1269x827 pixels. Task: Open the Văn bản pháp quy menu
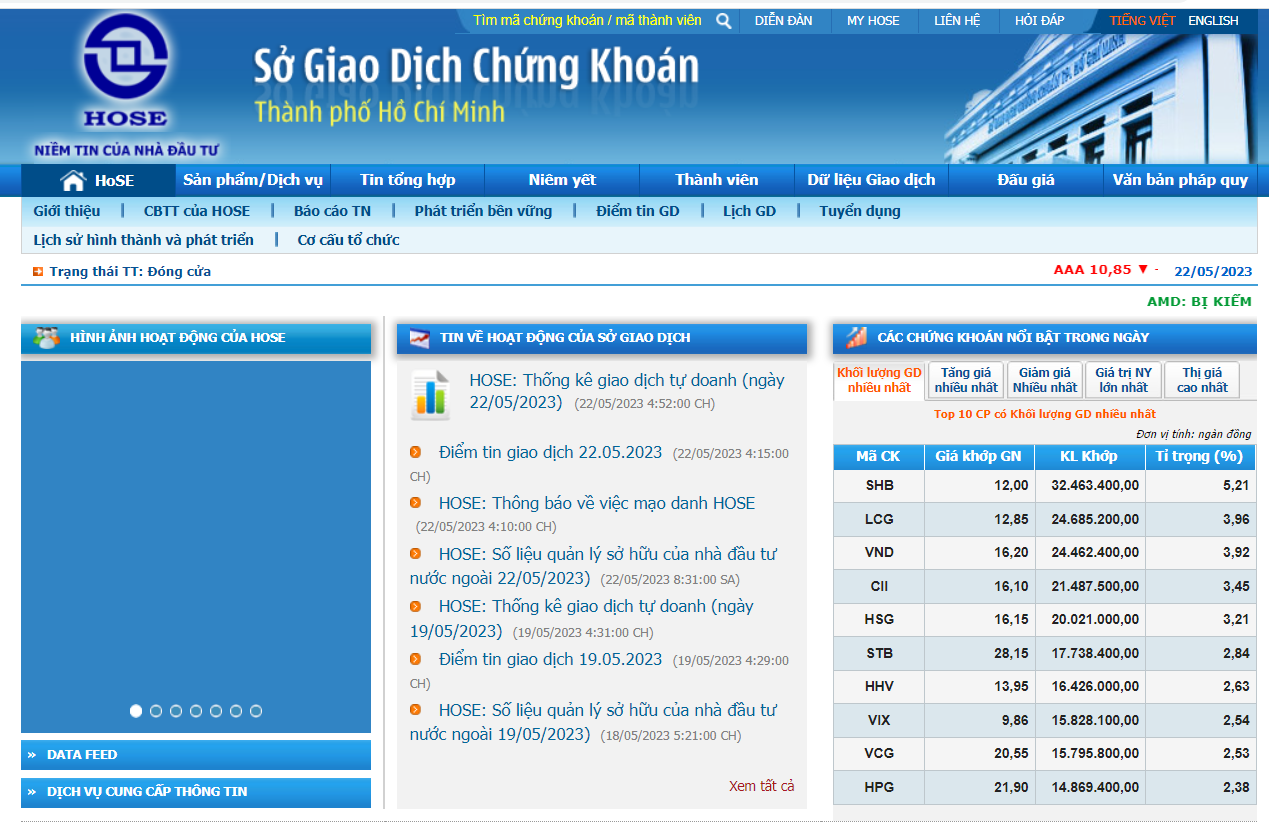click(1180, 180)
